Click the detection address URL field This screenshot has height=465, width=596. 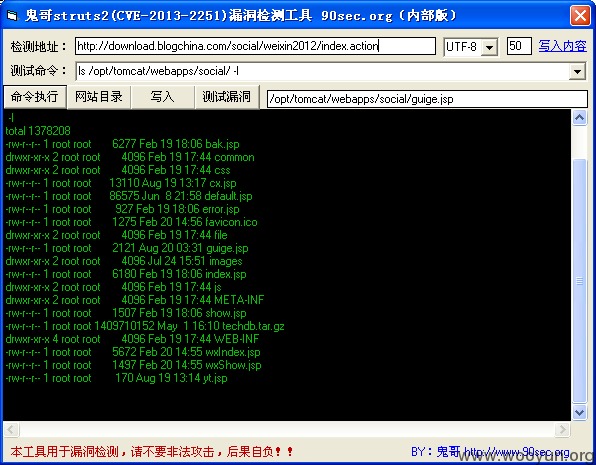(x=255, y=46)
